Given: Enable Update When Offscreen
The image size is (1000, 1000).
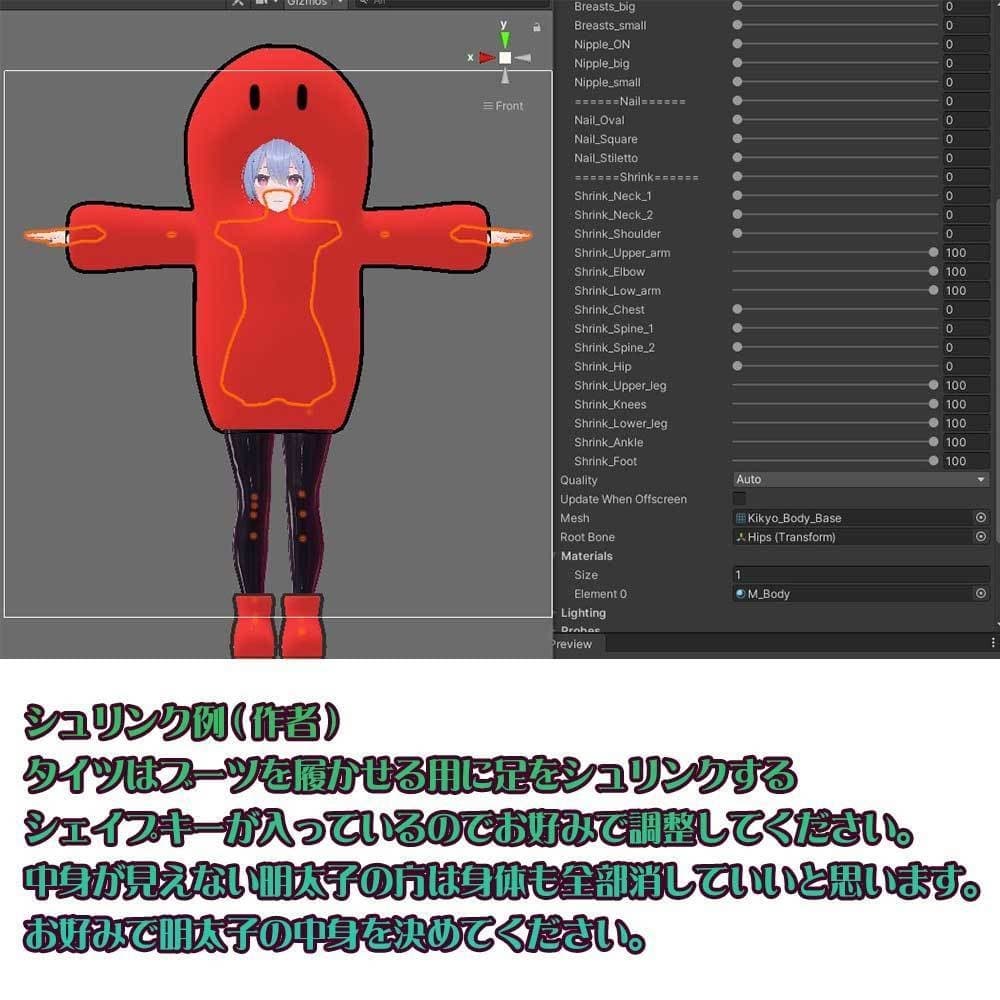Looking at the screenshot, I should [x=738, y=499].
